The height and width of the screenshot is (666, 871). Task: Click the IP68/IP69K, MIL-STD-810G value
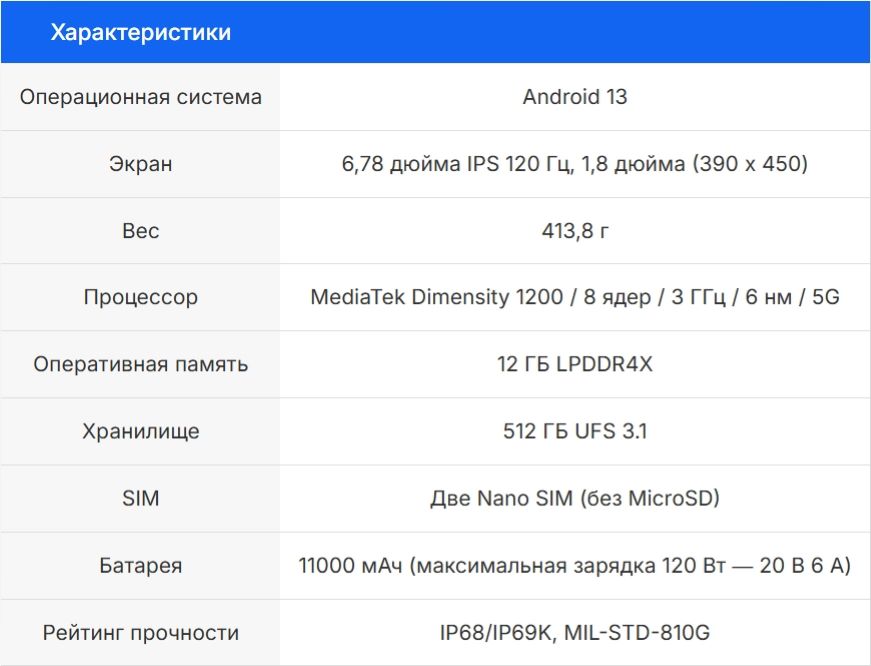(x=575, y=633)
